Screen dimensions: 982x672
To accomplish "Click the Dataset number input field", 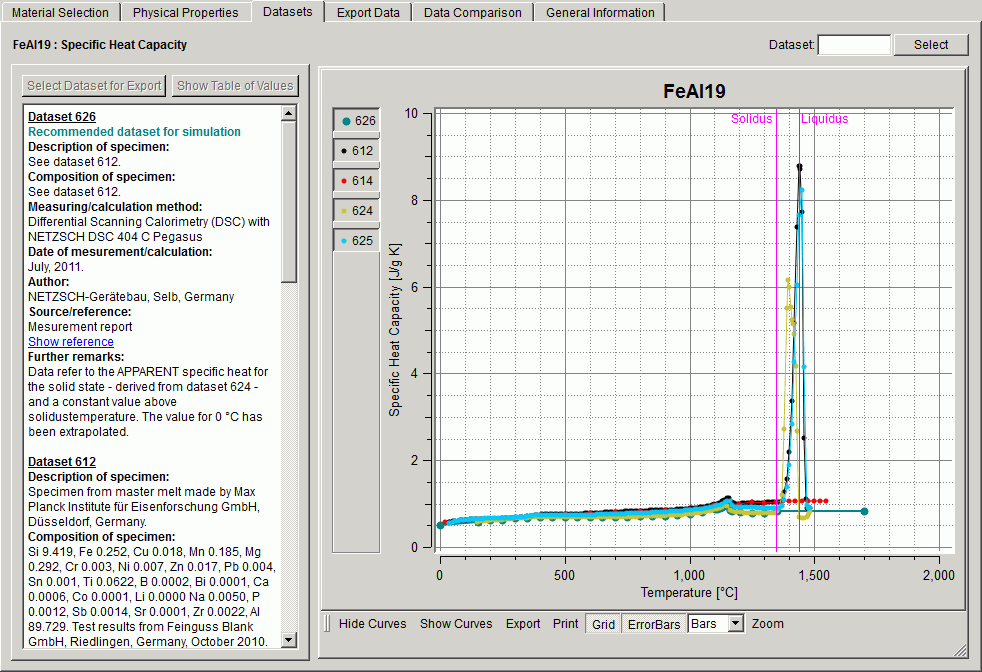I will pyautogui.click(x=854, y=45).
